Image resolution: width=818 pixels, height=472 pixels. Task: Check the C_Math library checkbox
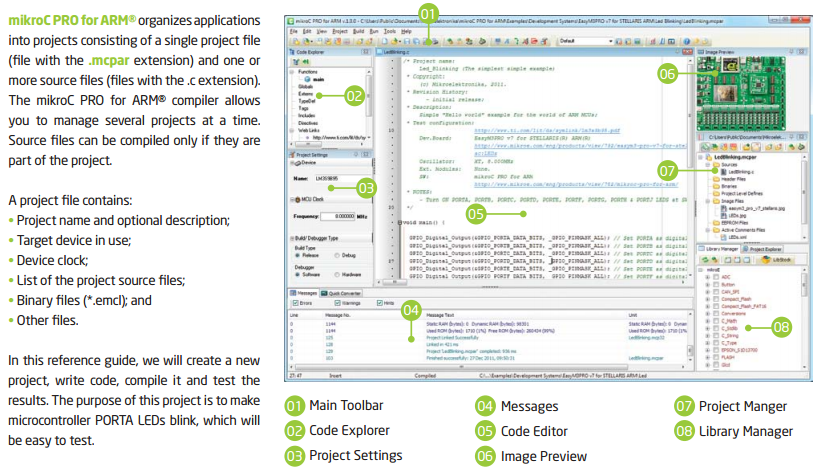point(716,321)
